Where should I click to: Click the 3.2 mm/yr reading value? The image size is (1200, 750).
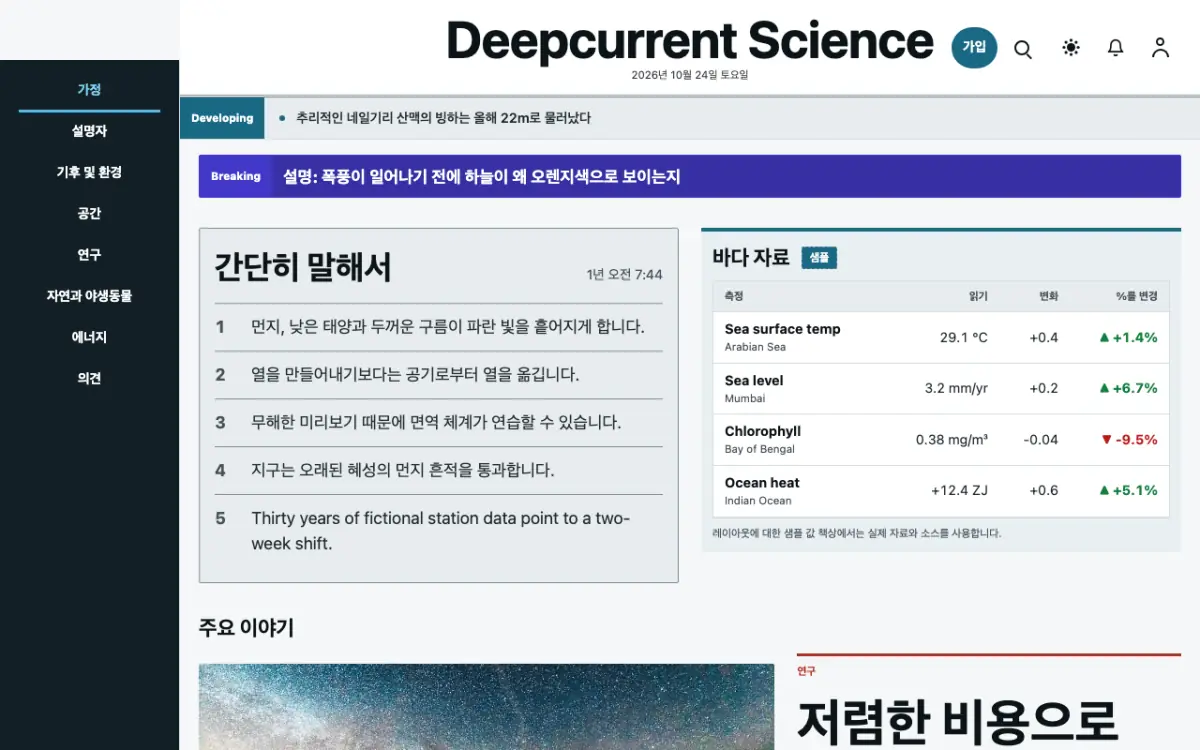(956, 389)
